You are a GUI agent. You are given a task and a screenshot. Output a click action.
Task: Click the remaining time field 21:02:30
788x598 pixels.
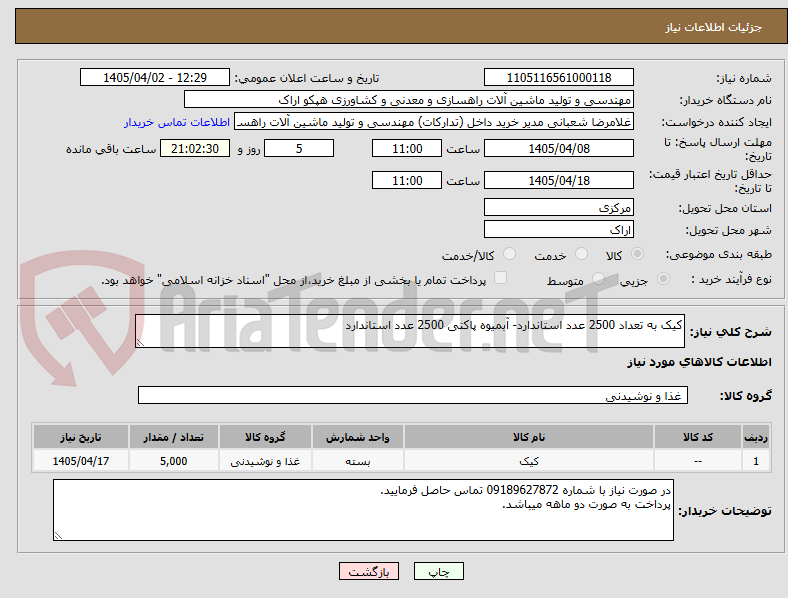coord(195,148)
